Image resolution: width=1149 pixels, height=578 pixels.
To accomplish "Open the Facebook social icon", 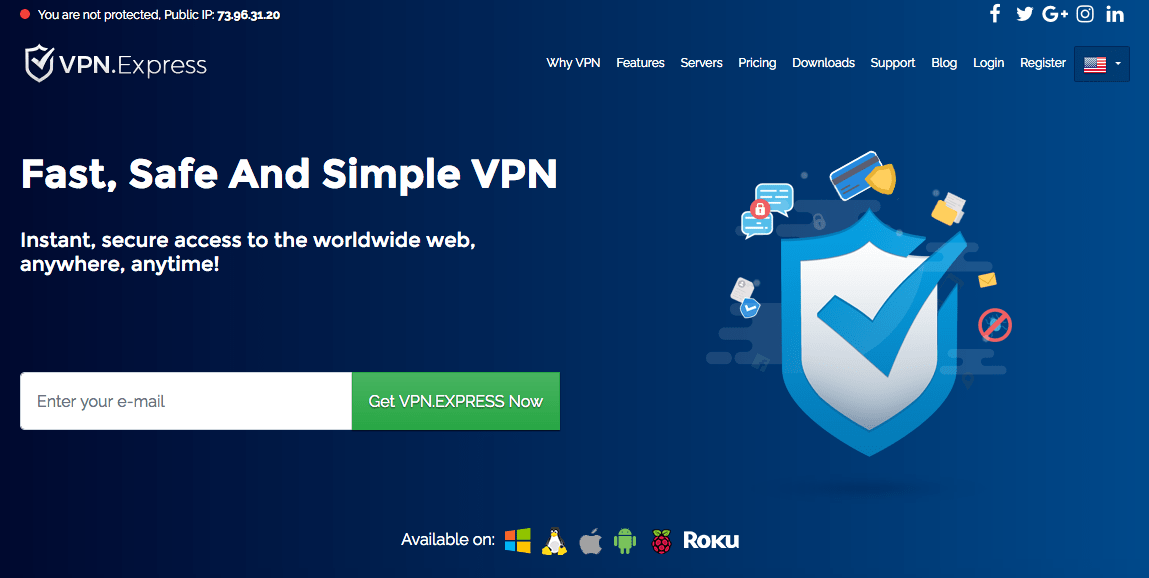I will pyautogui.click(x=994, y=14).
